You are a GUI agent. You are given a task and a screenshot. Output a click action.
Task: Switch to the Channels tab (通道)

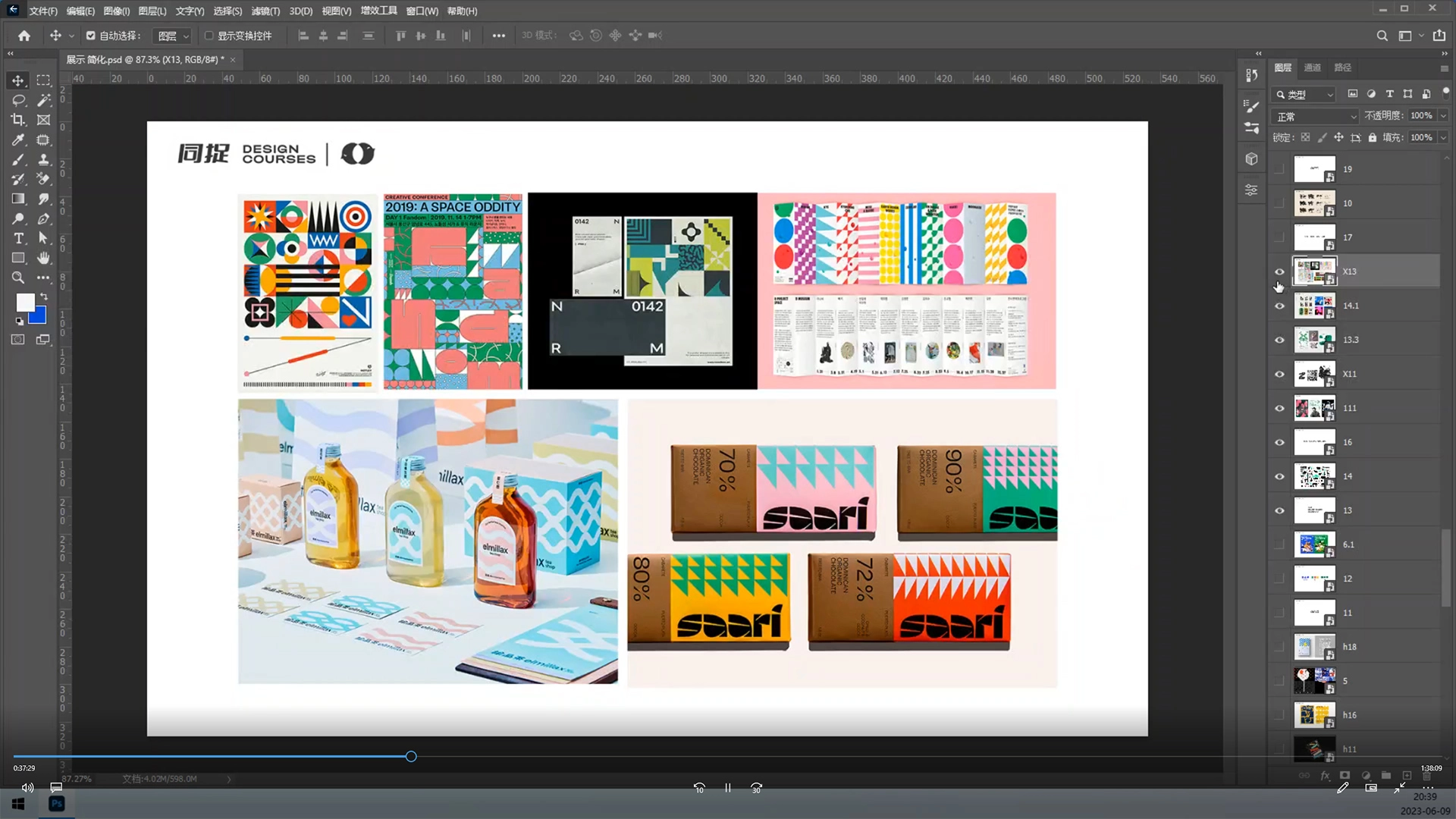pos(1312,67)
